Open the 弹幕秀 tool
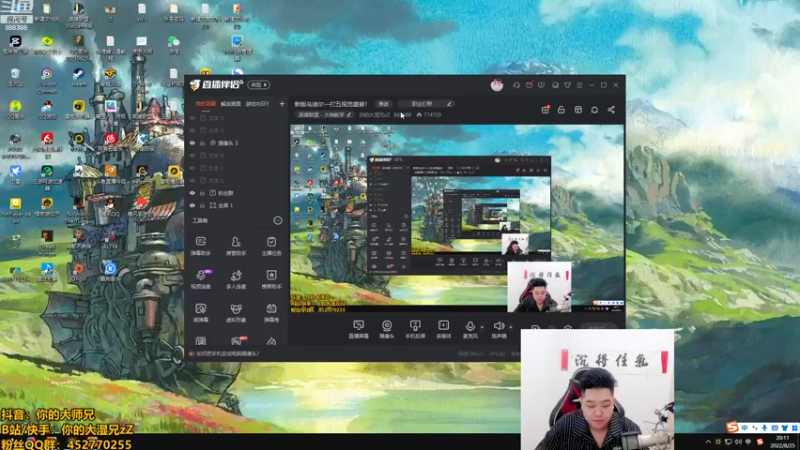Image resolution: width=800 pixels, height=450 pixels. (x=271, y=312)
